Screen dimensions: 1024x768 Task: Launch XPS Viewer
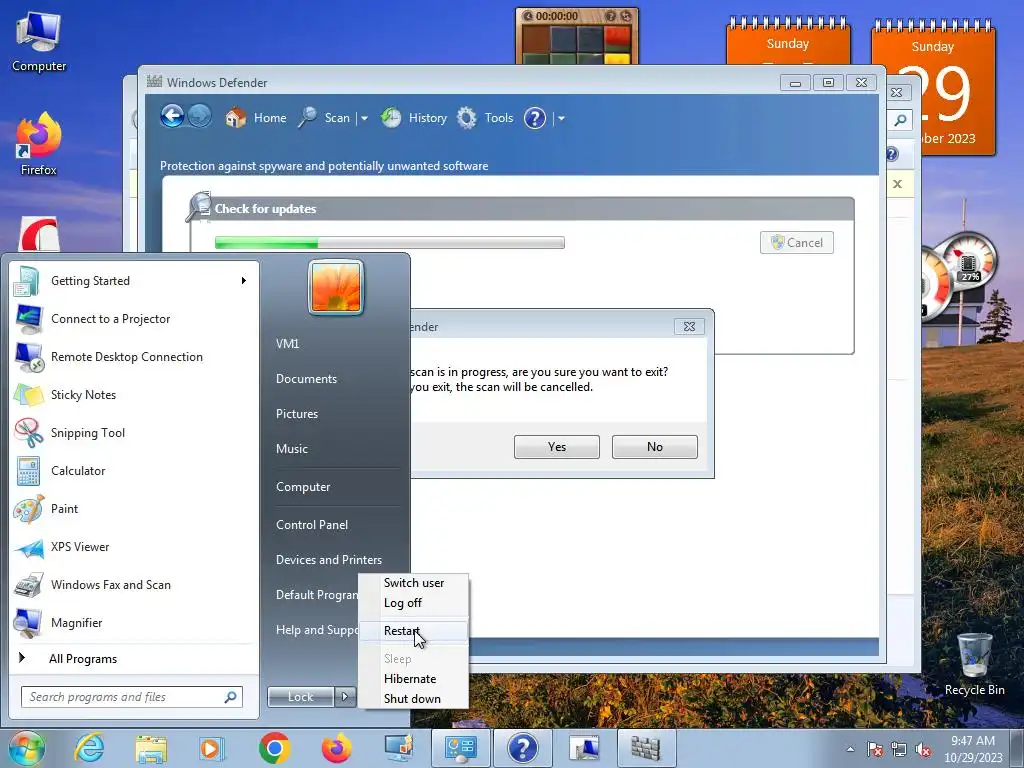pos(133,547)
